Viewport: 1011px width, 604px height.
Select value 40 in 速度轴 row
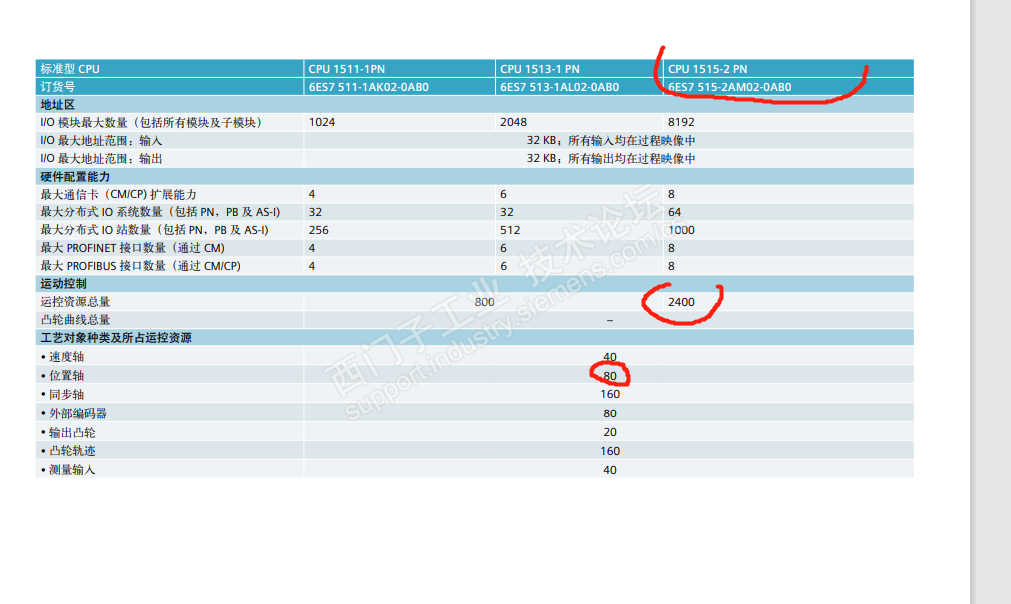coord(610,357)
